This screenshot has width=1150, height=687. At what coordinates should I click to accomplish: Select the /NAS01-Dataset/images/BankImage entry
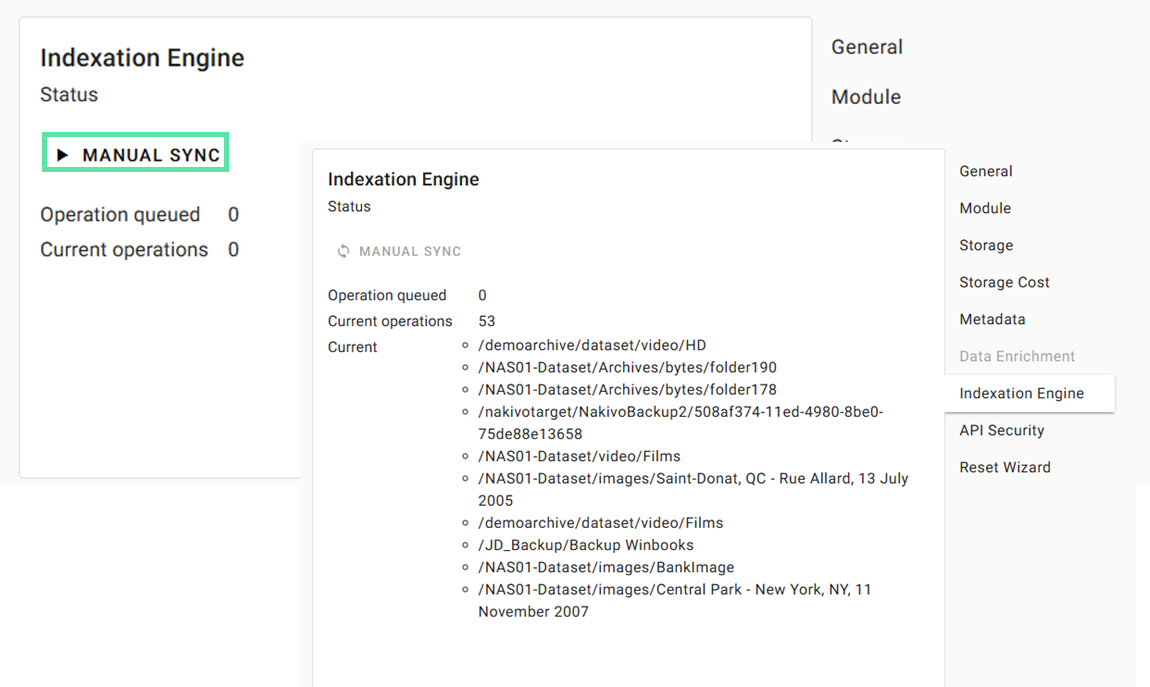click(x=606, y=567)
